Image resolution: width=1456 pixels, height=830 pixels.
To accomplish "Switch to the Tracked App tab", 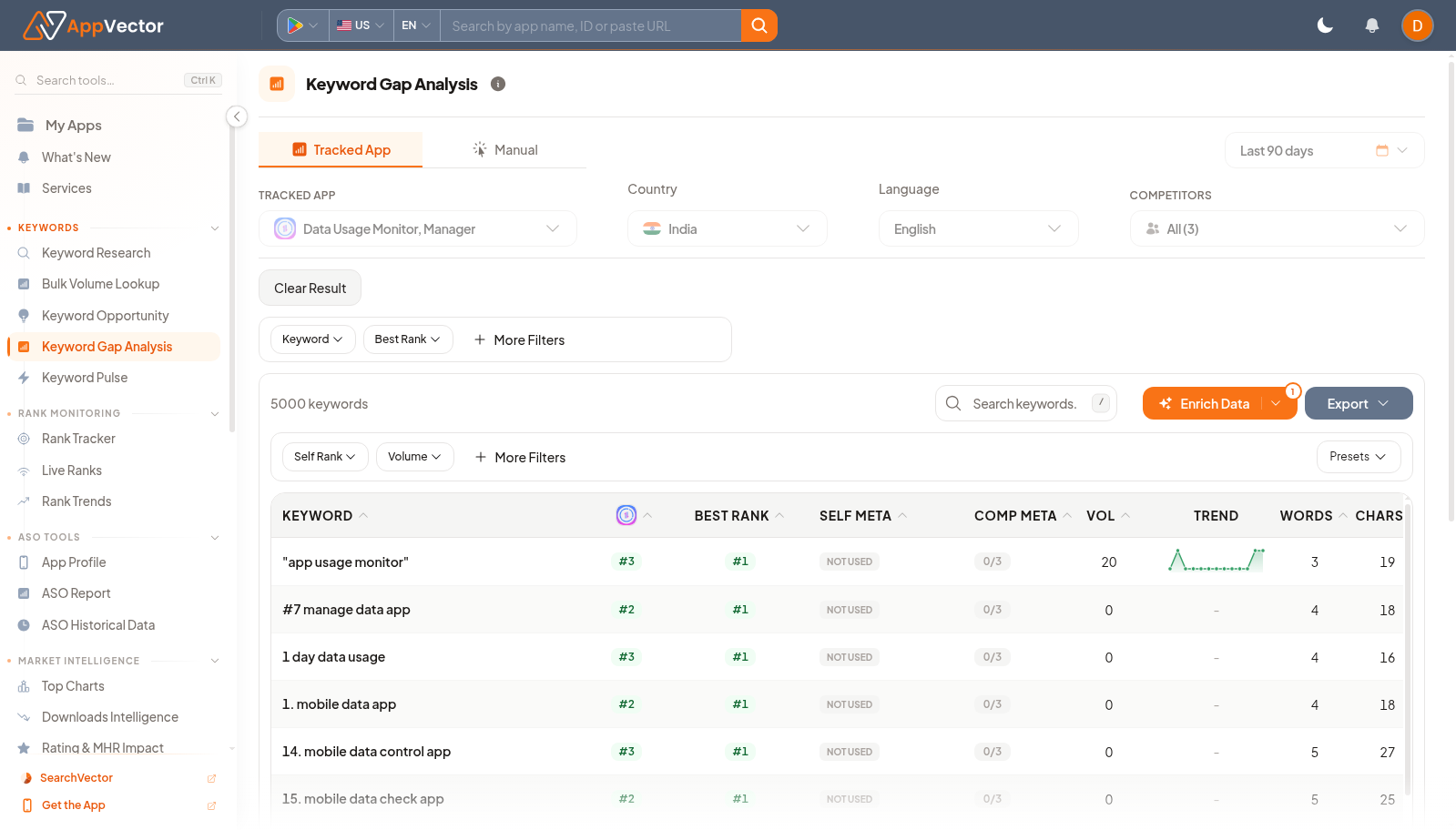I will (x=341, y=150).
